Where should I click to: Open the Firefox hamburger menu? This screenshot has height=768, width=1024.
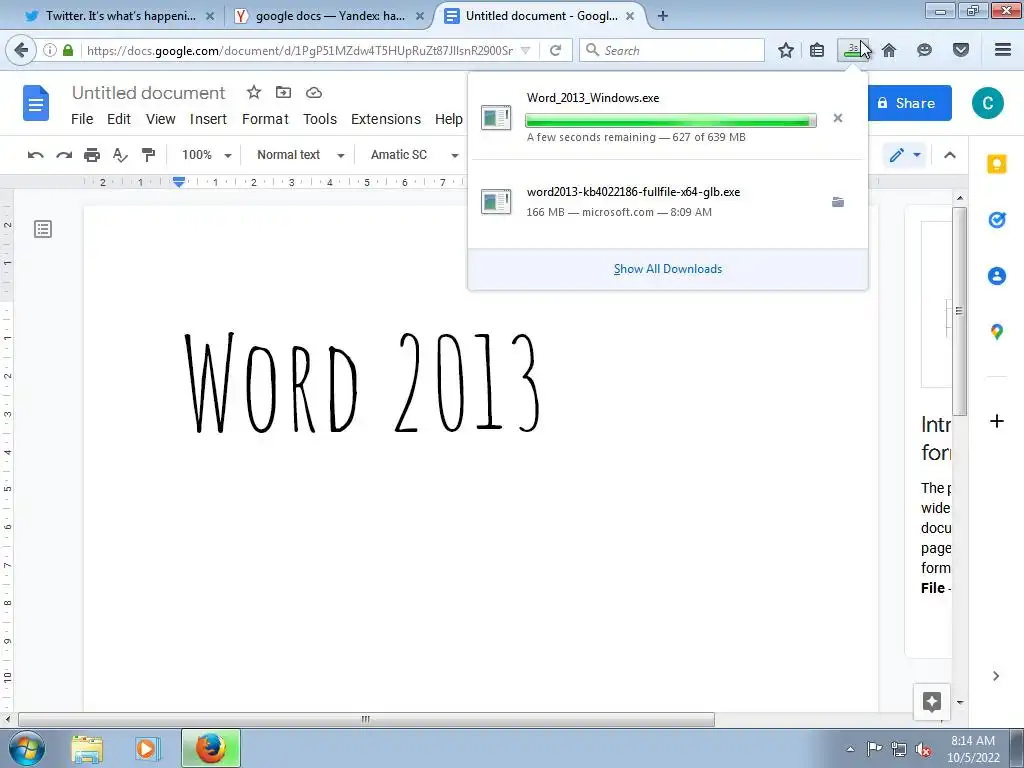point(1003,50)
